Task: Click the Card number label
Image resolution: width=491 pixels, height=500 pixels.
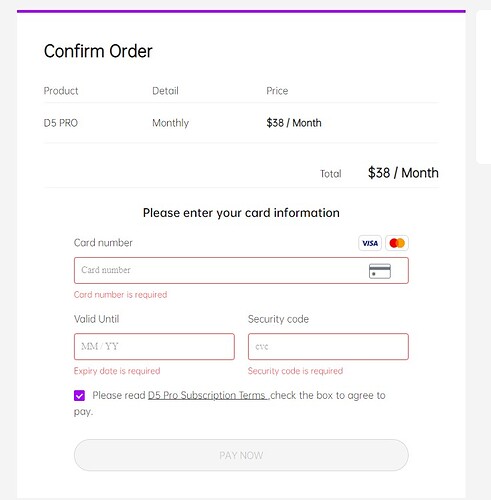Action: (103, 243)
